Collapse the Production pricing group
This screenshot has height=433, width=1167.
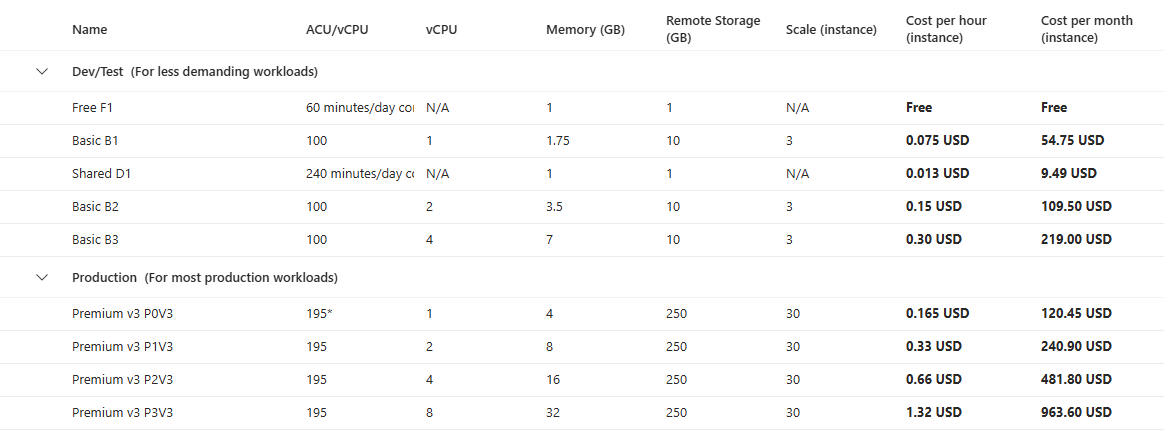click(42, 277)
